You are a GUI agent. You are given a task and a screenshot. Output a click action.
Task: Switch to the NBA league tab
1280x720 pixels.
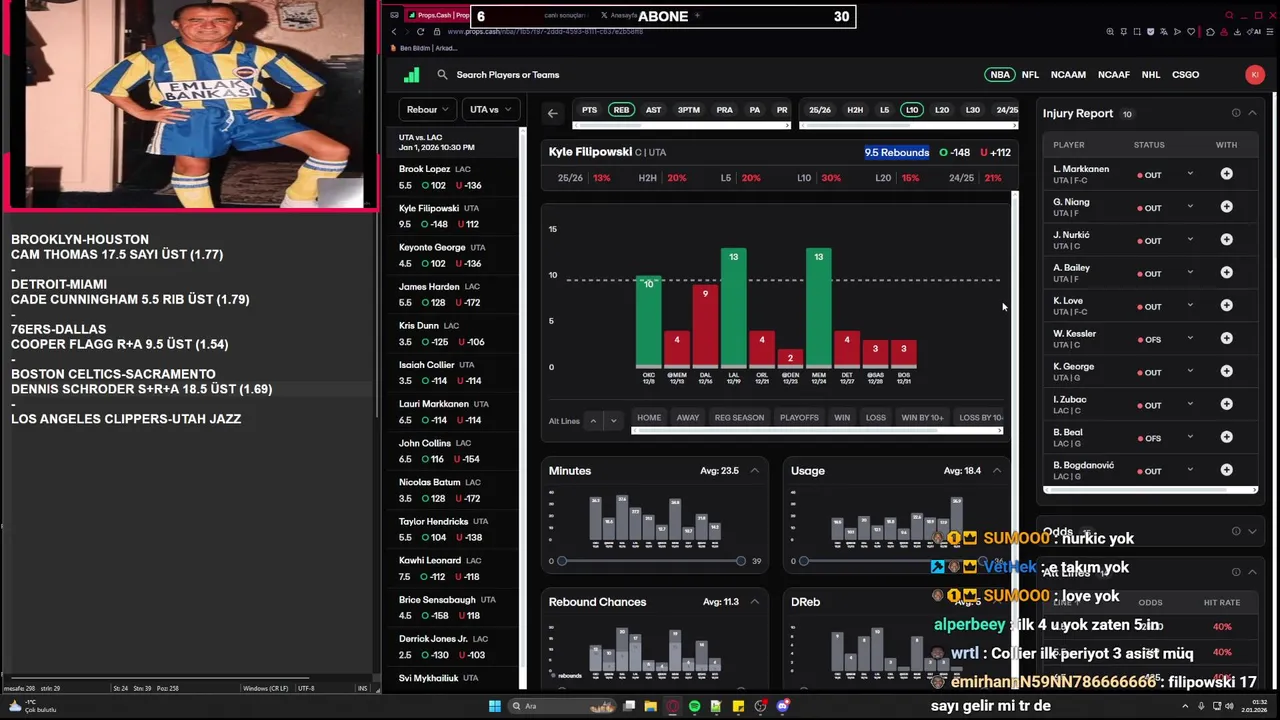[999, 75]
